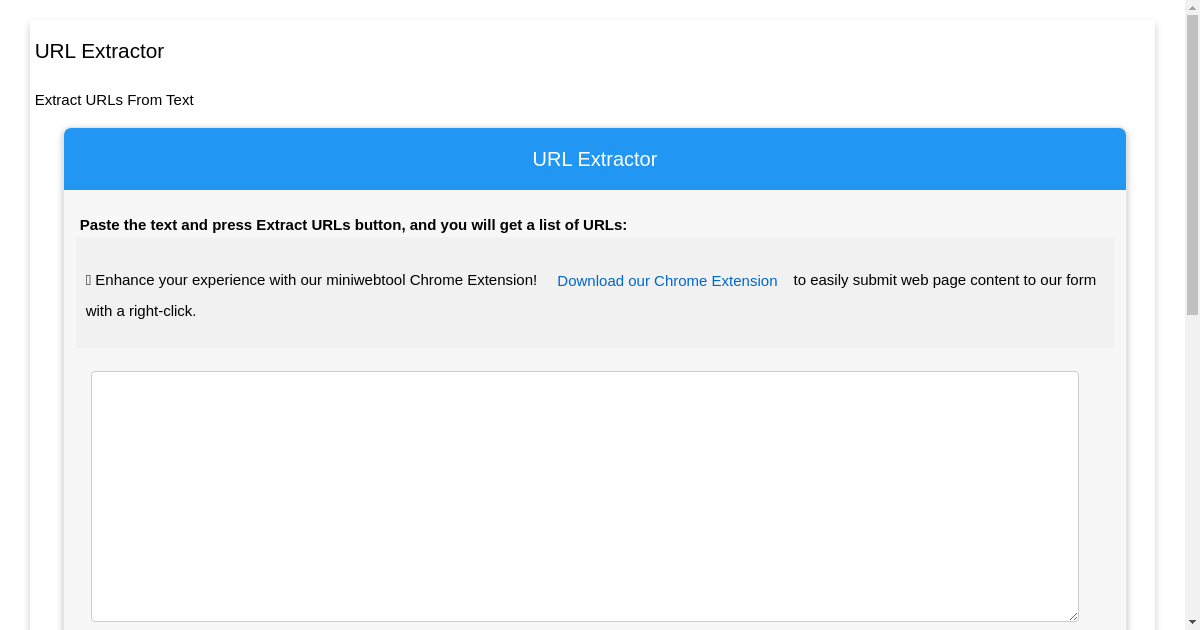The image size is (1200, 630).
Task: Click the vertical scrollbar thumb
Action: 1193,160
